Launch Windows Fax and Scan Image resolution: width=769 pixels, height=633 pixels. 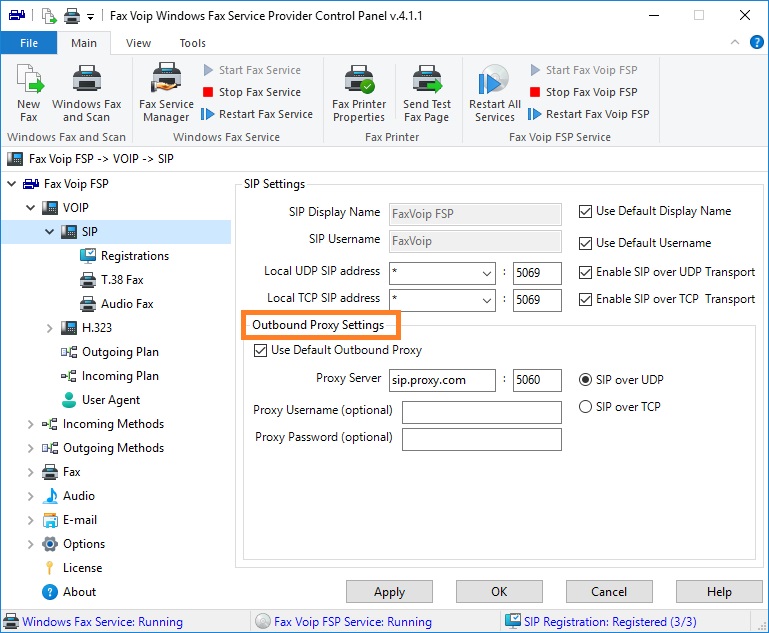[86, 93]
